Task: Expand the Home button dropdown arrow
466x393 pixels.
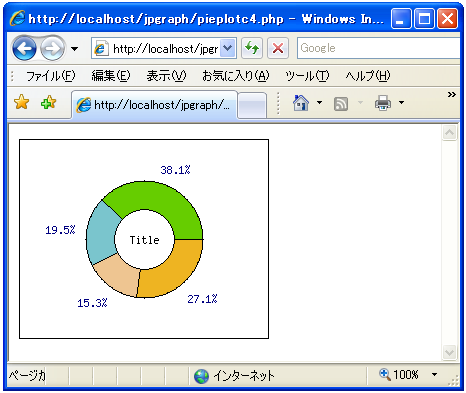Action: 319,102
